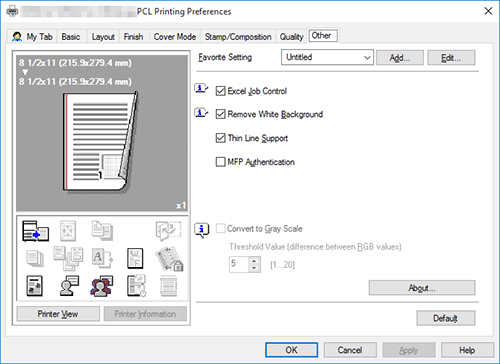Viewport: 500px width, 364px height.
Task: Switch to the Quality tab
Action: click(291, 37)
